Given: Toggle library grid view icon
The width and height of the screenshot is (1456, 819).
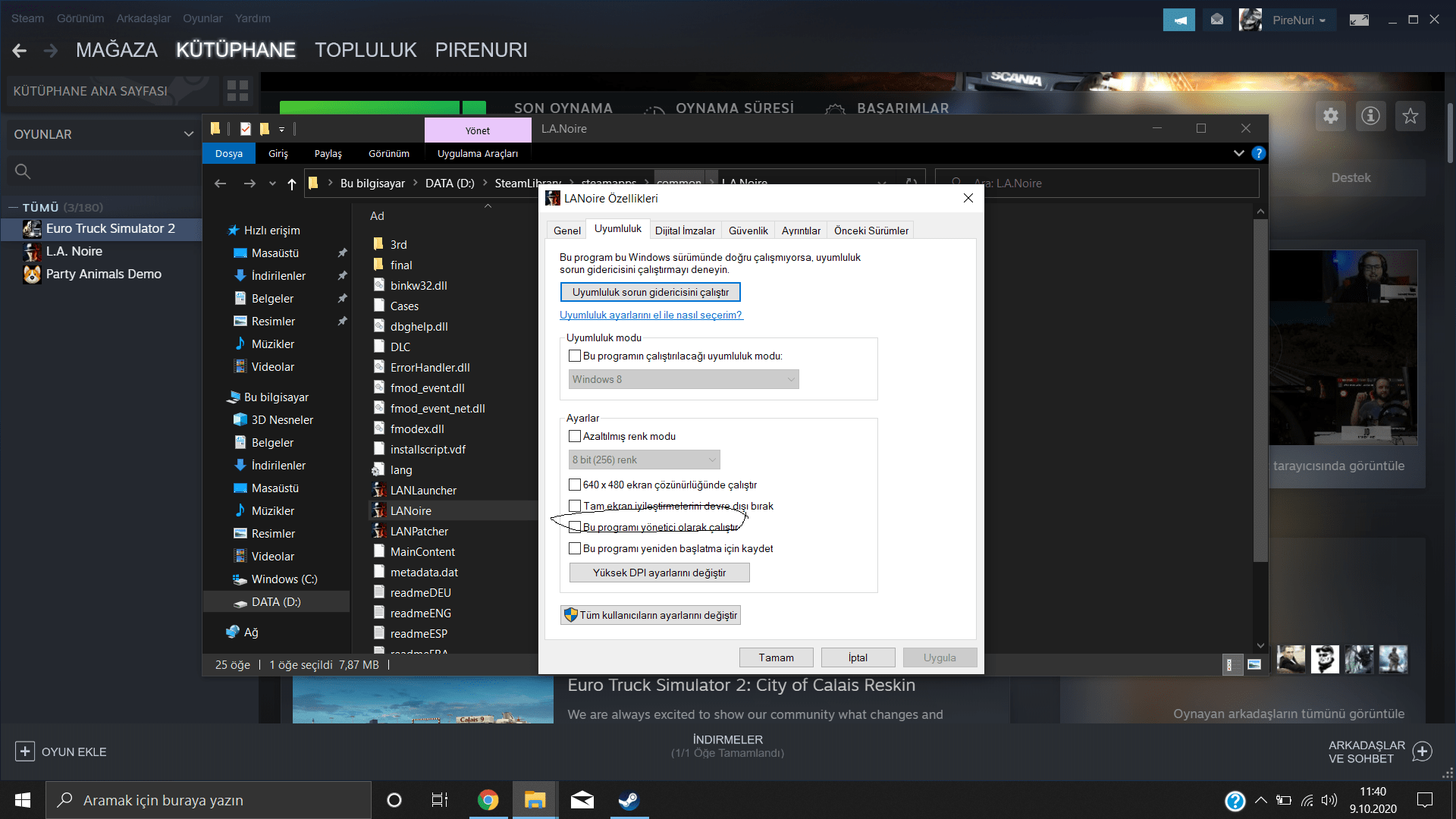Looking at the screenshot, I should (x=237, y=91).
